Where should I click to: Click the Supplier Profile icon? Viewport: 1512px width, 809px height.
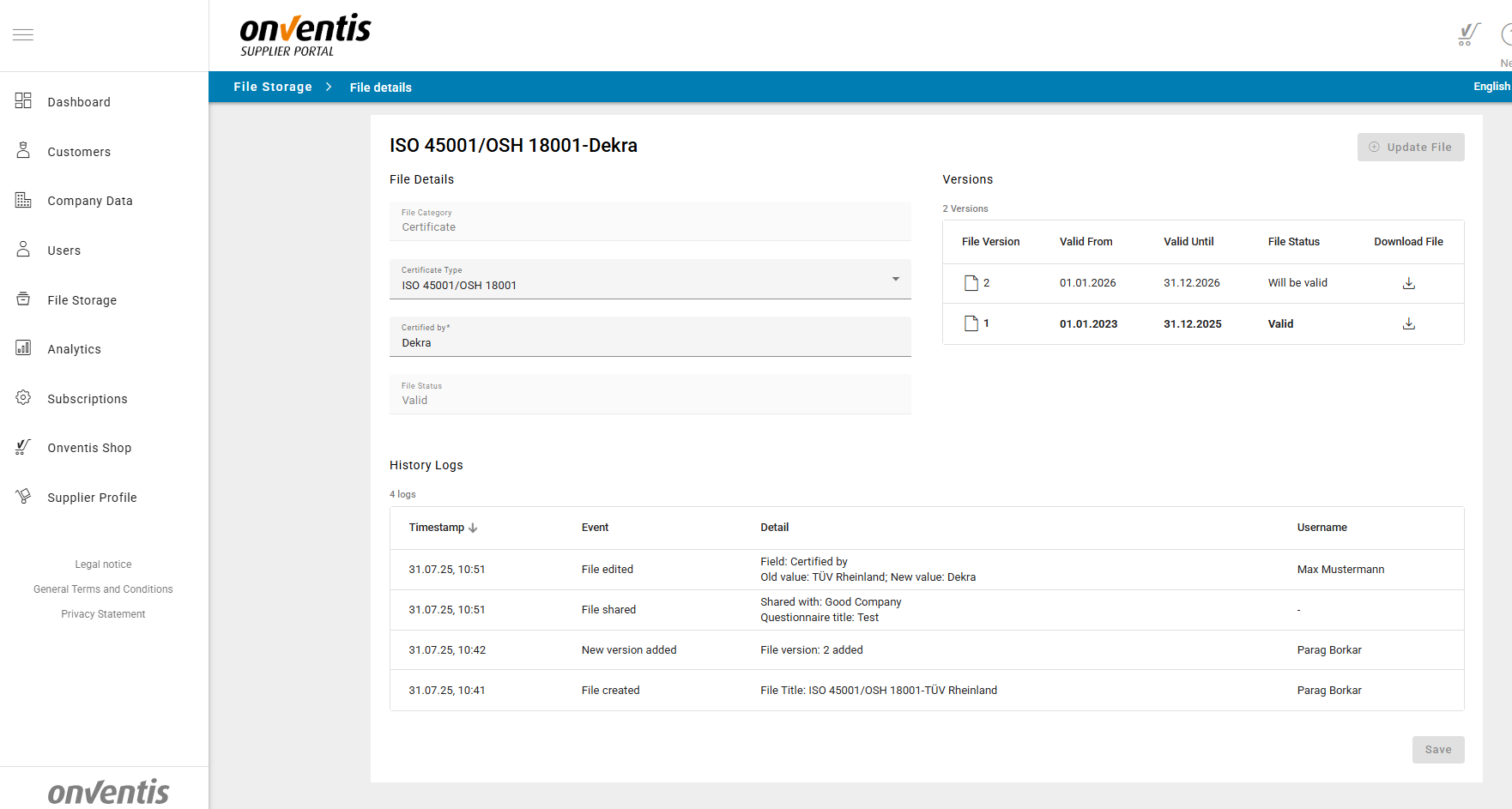tap(23, 497)
